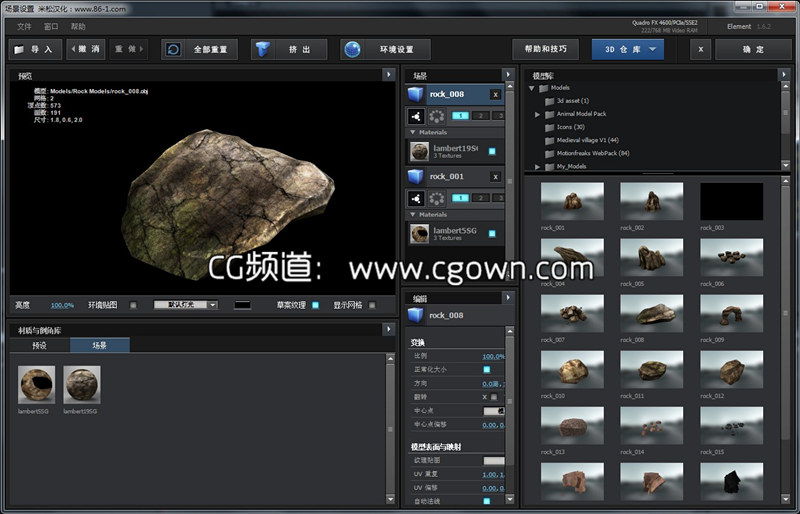Remove rock_001 with its X button
The width and height of the screenshot is (800, 514).
pyautogui.click(x=495, y=177)
